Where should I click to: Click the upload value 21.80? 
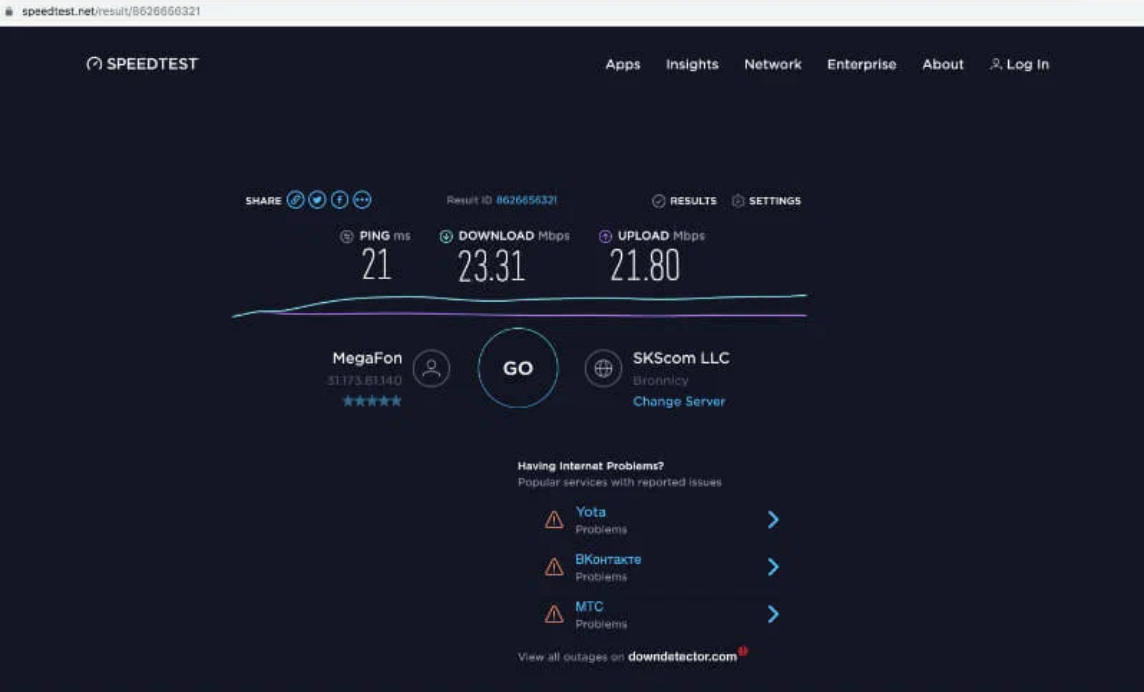point(645,265)
